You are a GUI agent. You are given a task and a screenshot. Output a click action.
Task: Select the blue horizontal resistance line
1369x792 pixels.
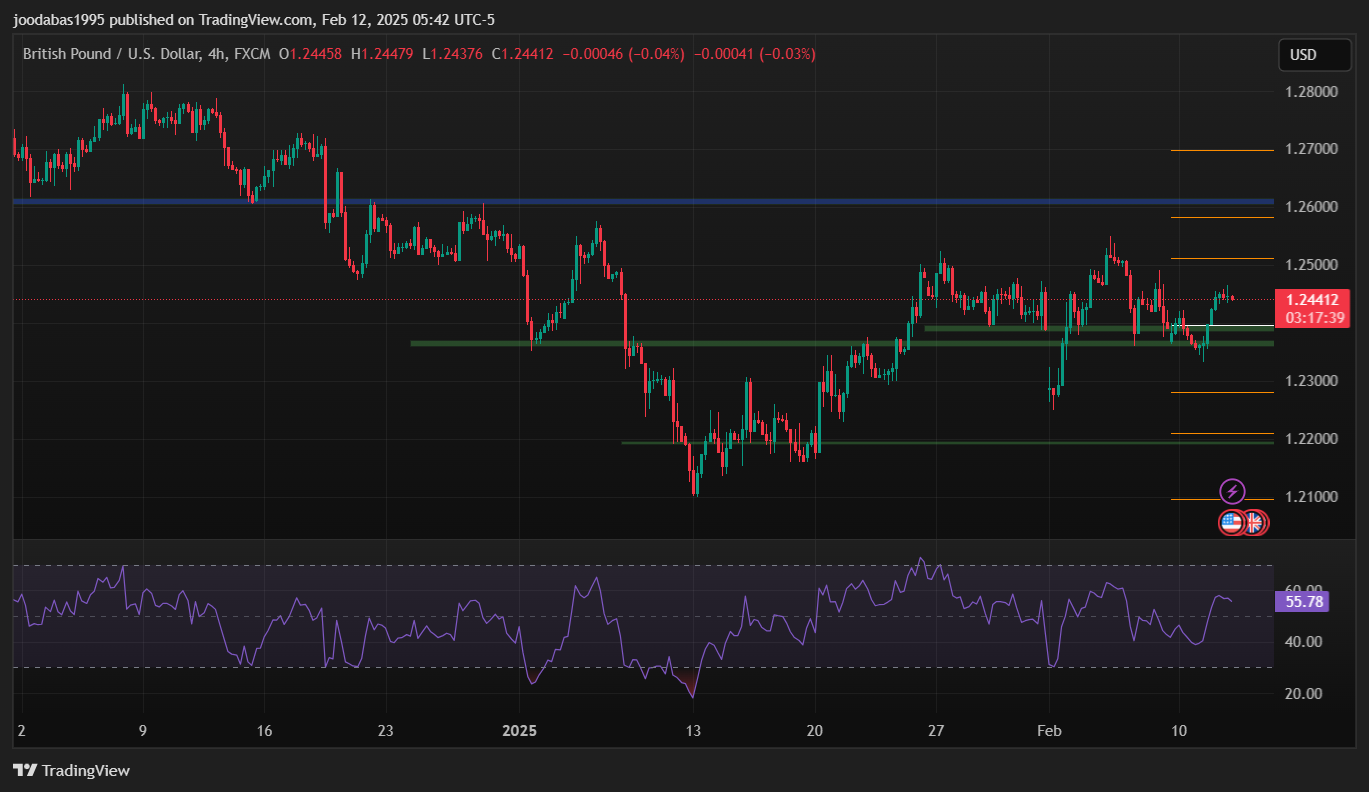point(600,201)
